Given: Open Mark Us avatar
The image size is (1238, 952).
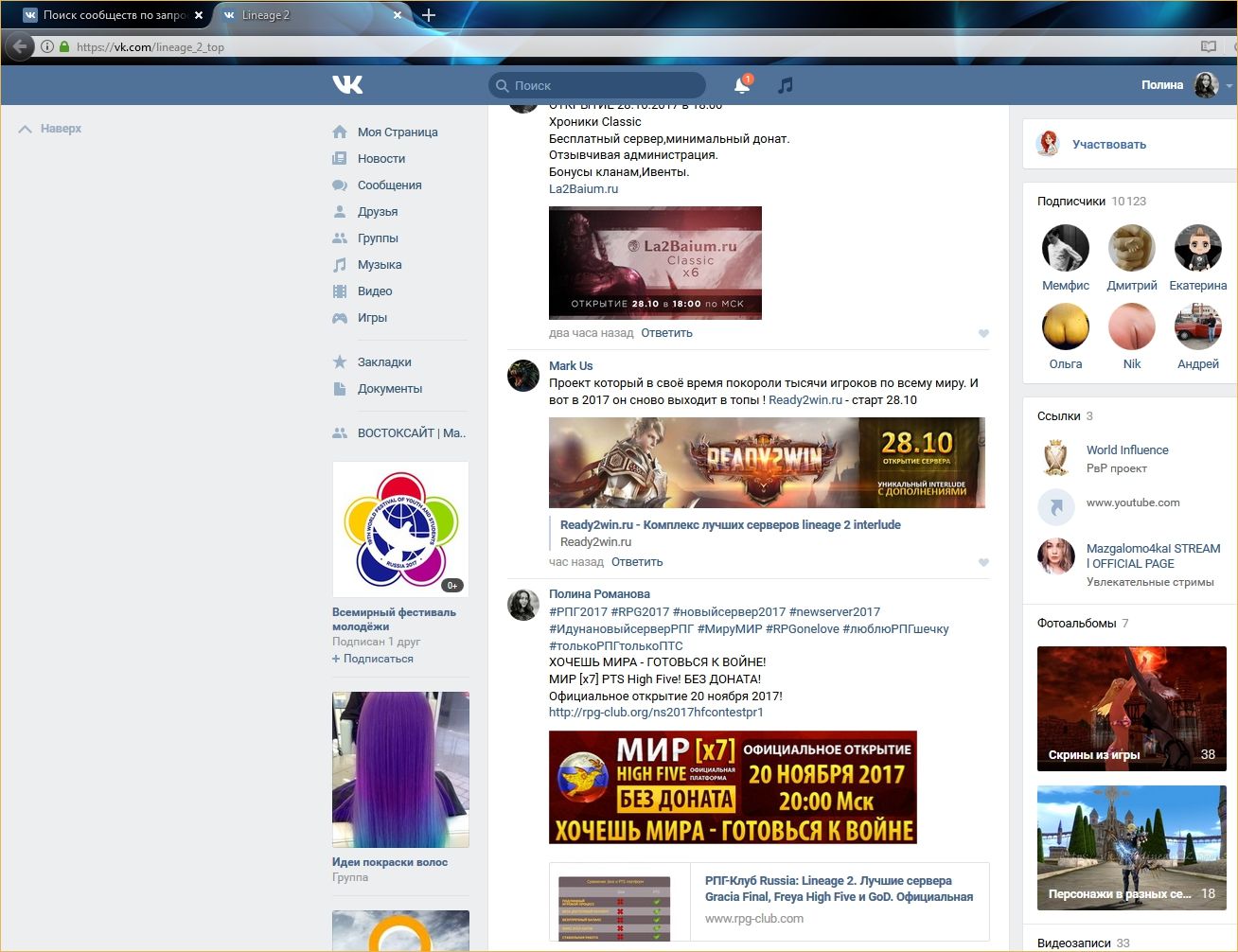Looking at the screenshot, I should pos(523,375).
